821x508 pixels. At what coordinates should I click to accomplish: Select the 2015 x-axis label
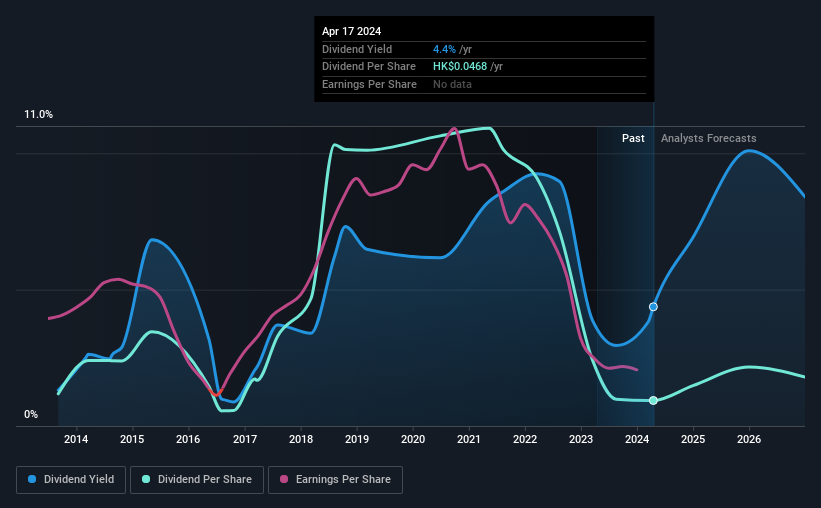click(x=132, y=439)
